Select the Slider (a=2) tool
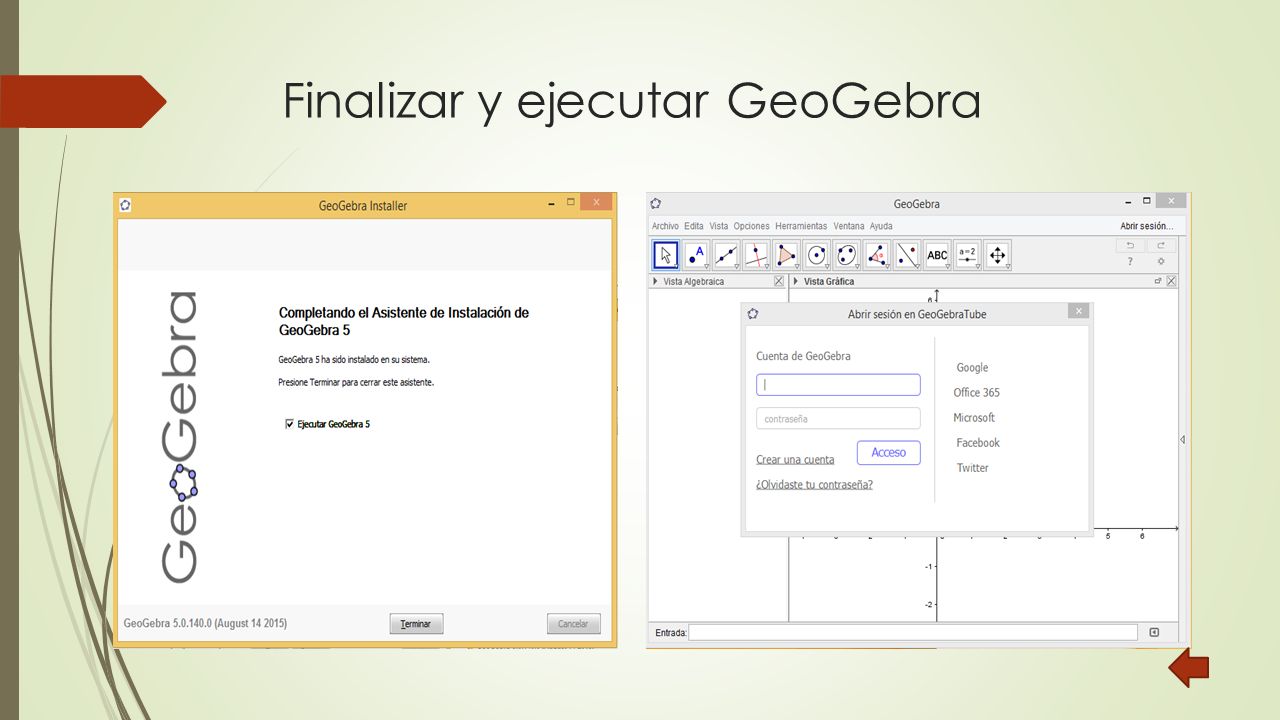This screenshot has height=720, width=1280. click(x=967, y=255)
